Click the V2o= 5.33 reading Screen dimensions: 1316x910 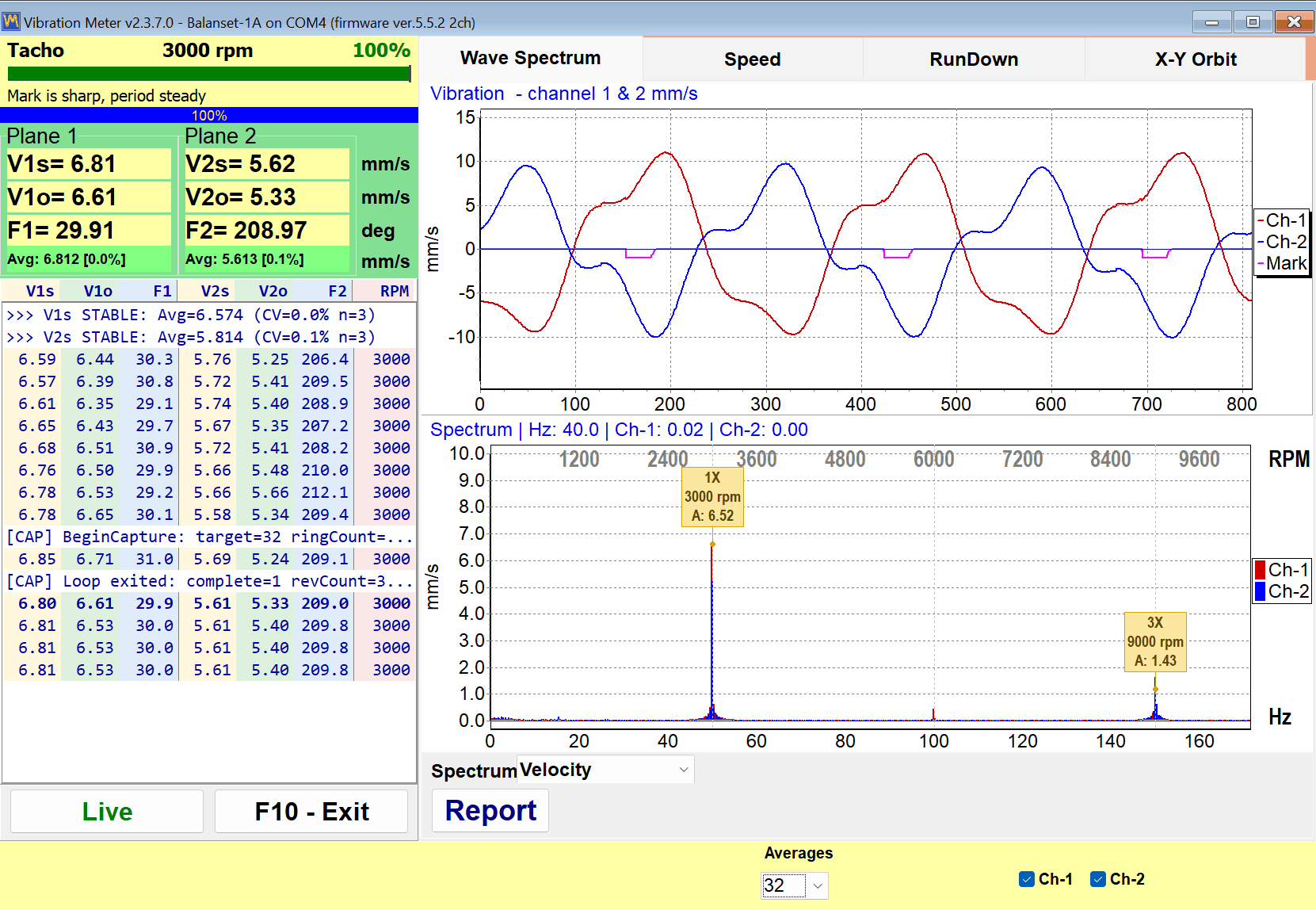(267, 197)
